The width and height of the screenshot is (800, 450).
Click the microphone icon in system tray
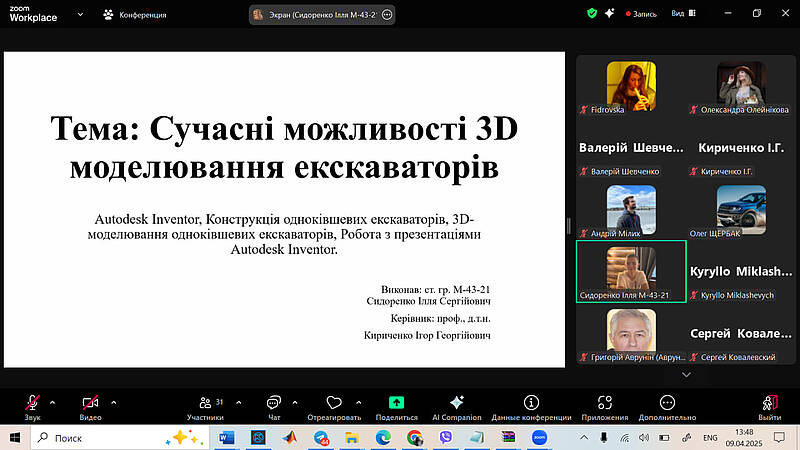coord(604,438)
